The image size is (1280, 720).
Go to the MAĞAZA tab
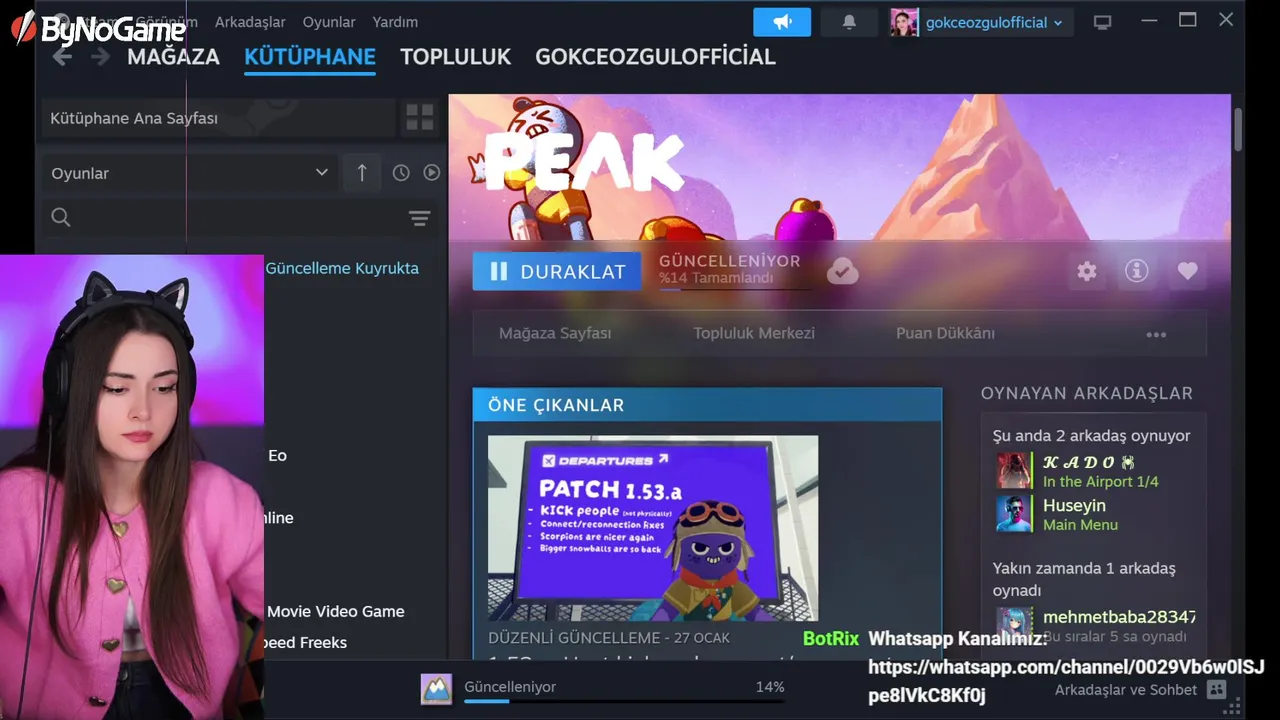tap(173, 57)
